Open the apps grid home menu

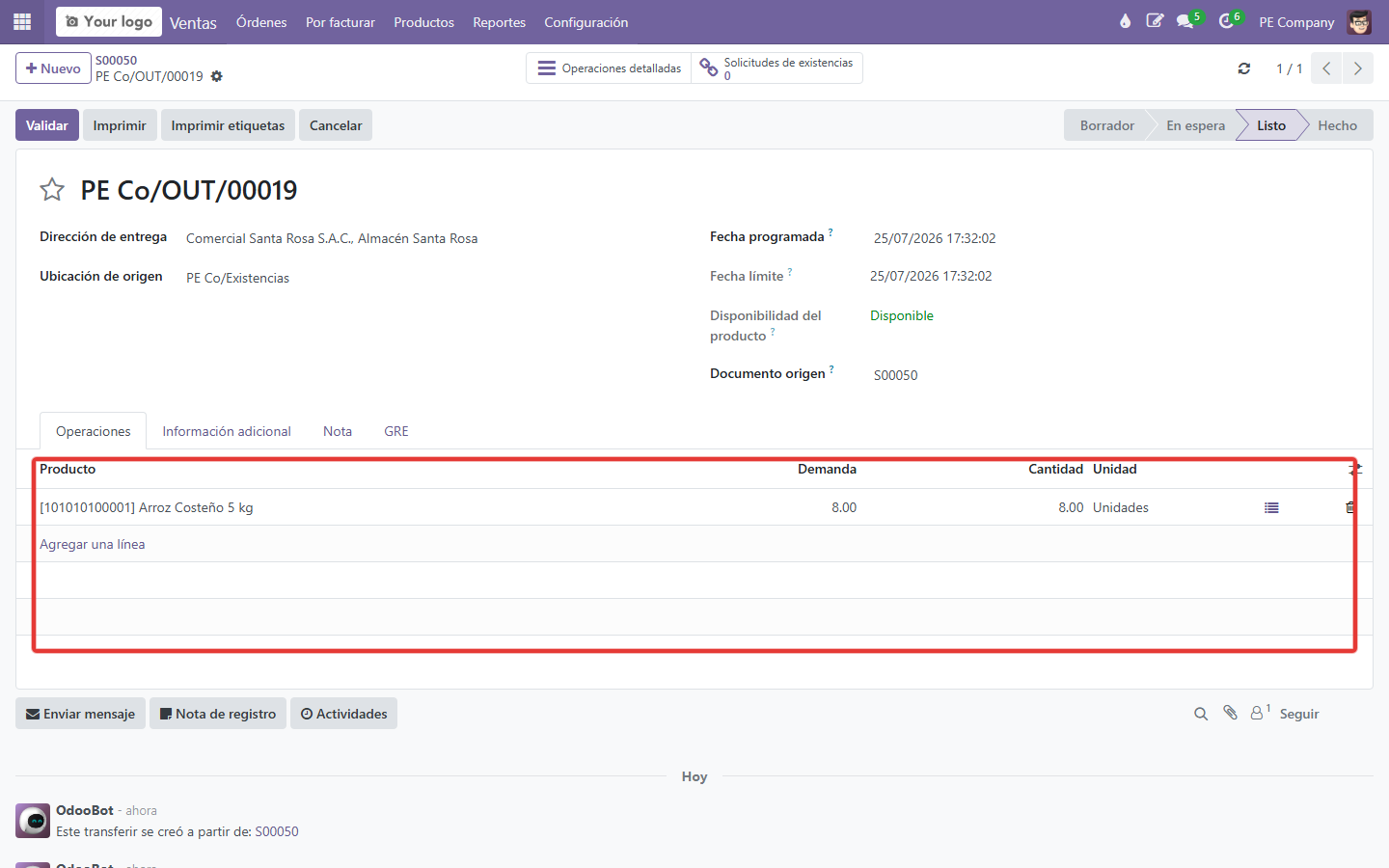(x=22, y=21)
